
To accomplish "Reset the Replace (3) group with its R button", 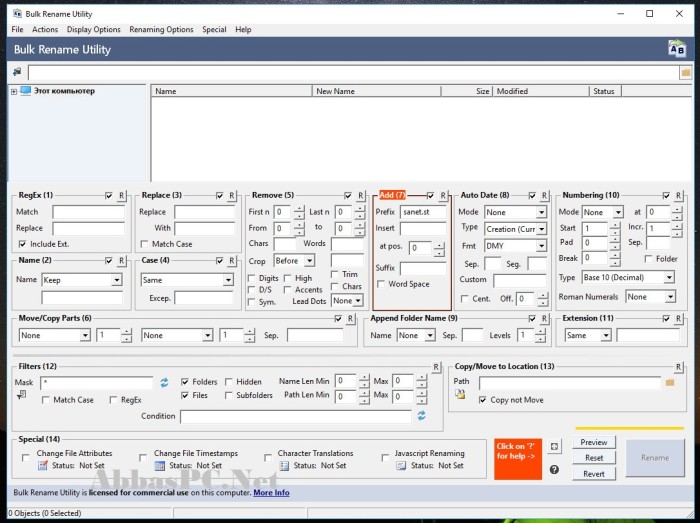I will pos(232,195).
